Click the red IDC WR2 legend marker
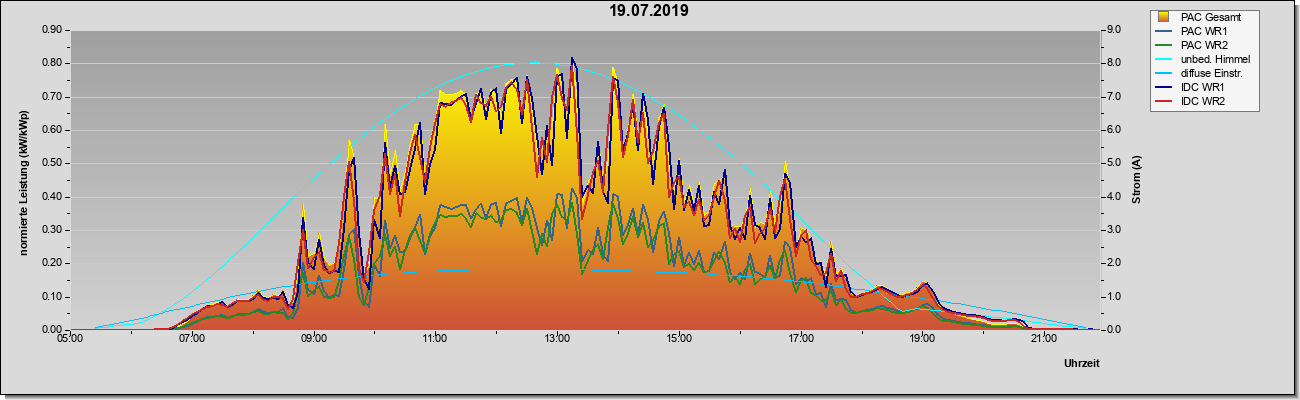The image size is (1300, 400). click(1164, 101)
